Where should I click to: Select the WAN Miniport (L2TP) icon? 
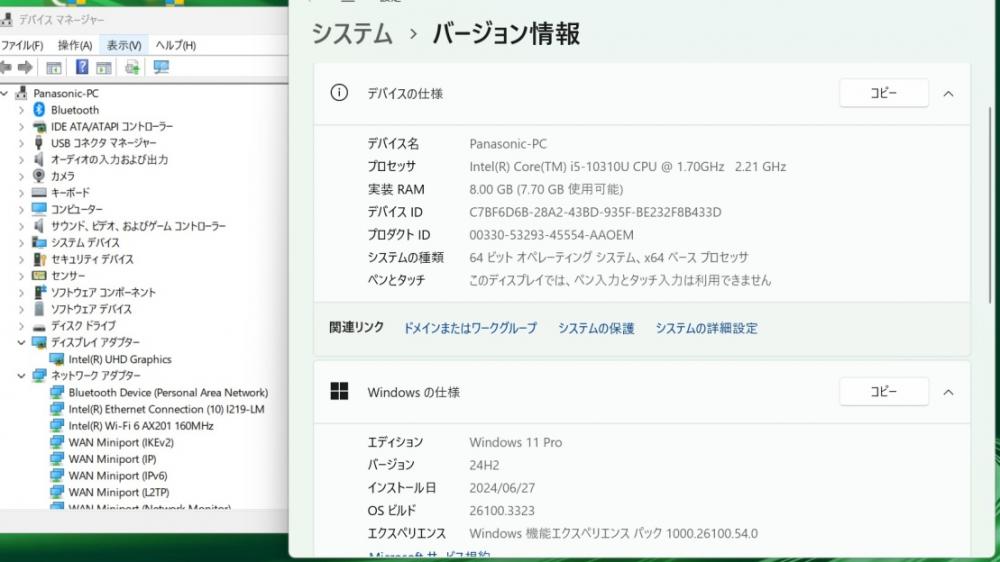pos(56,492)
